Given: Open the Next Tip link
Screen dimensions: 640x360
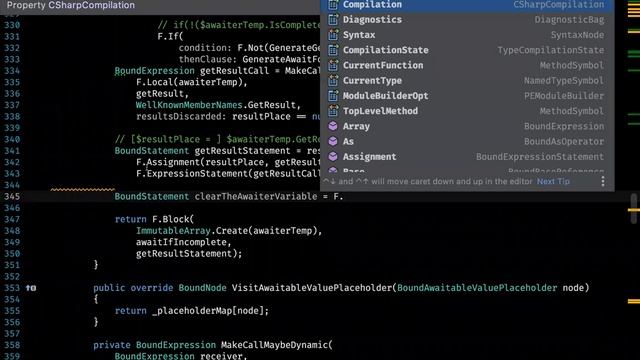Looking at the screenshot, I should pyautogui.click(x=553, y=181).
